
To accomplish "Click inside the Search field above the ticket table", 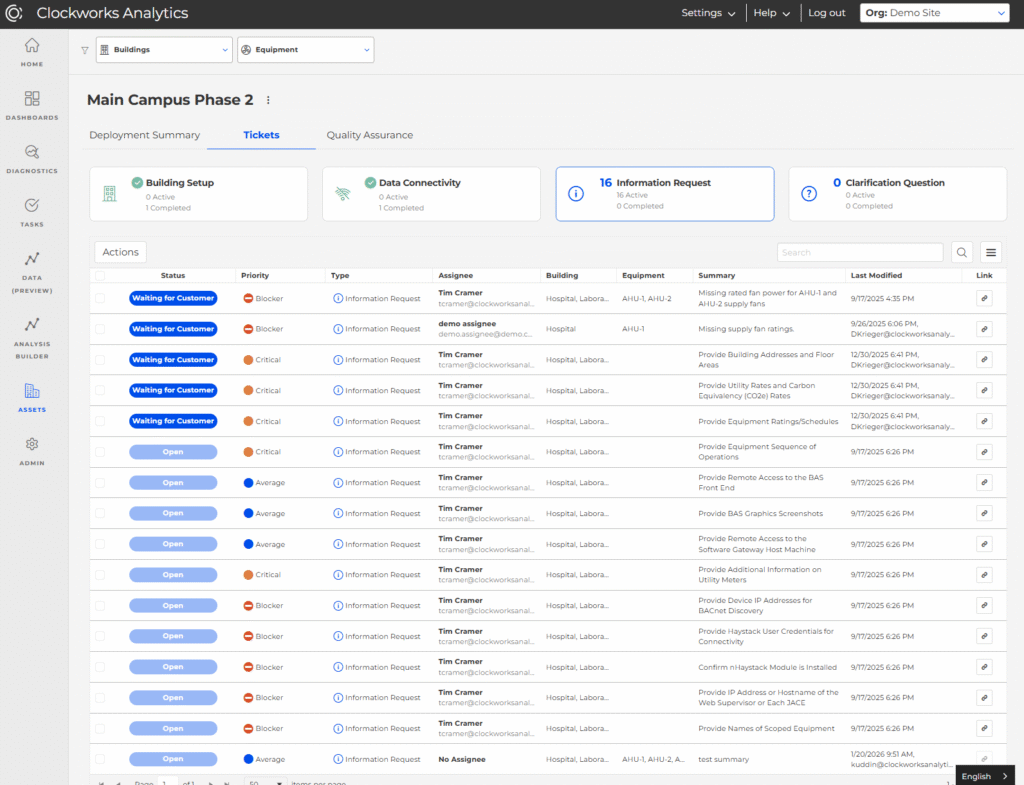I will click(x=860, y=251).
